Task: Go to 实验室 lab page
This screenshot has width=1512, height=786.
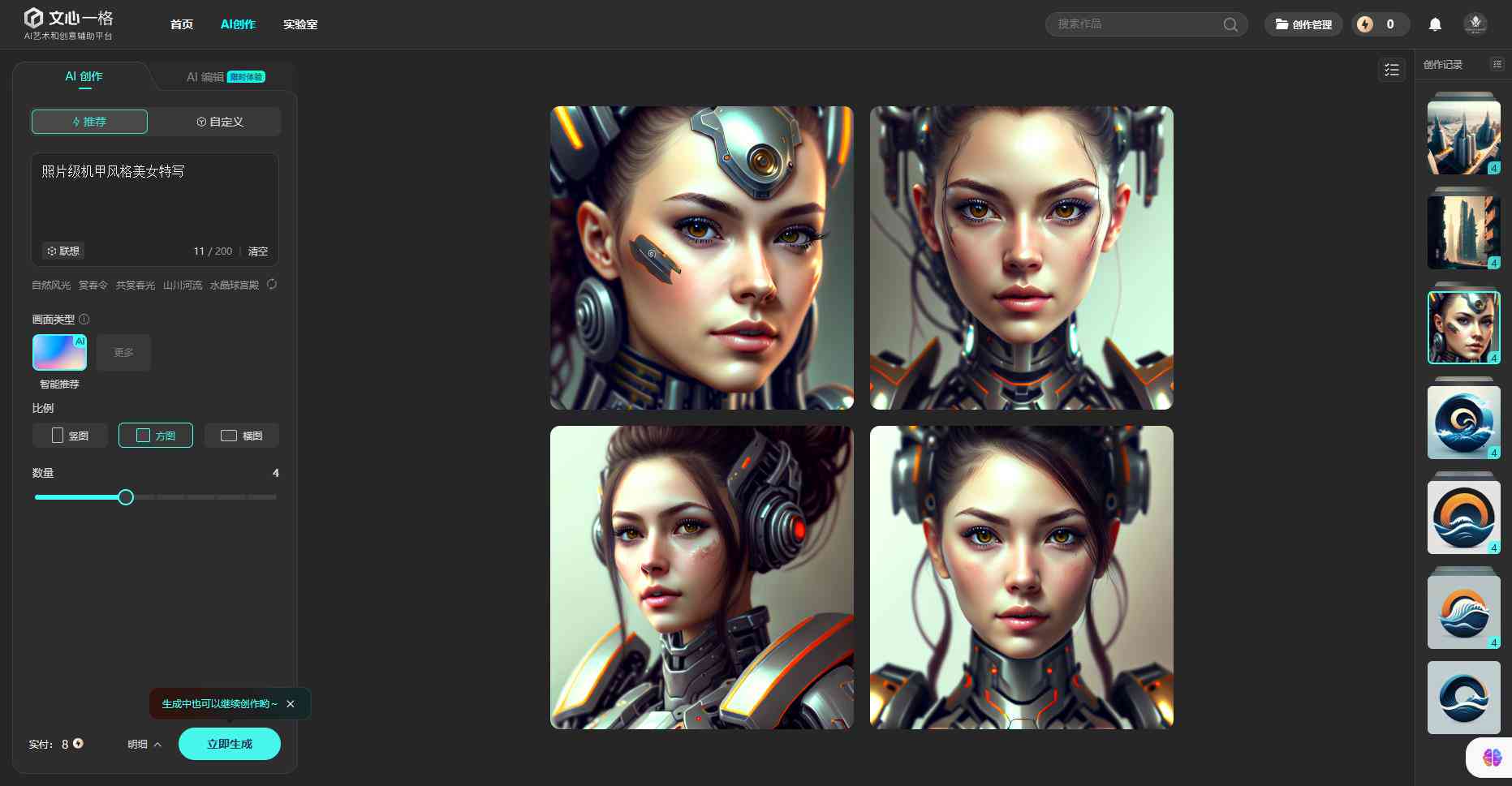Action: point(300,24)
